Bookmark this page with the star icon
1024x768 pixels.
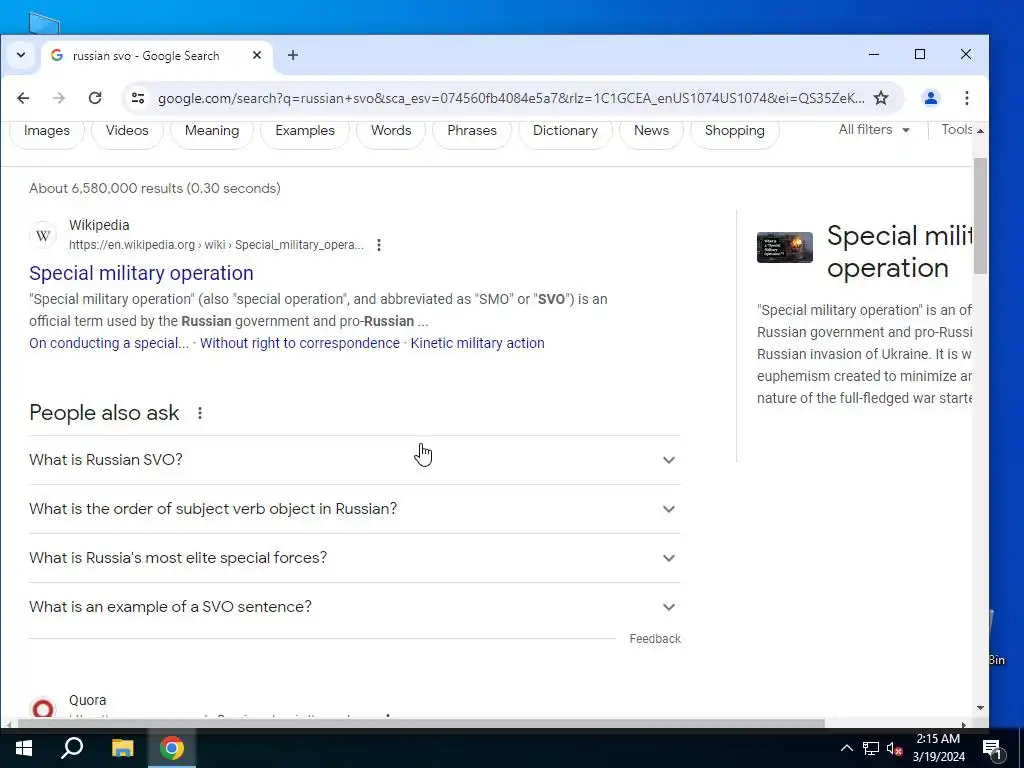(881, 98)
